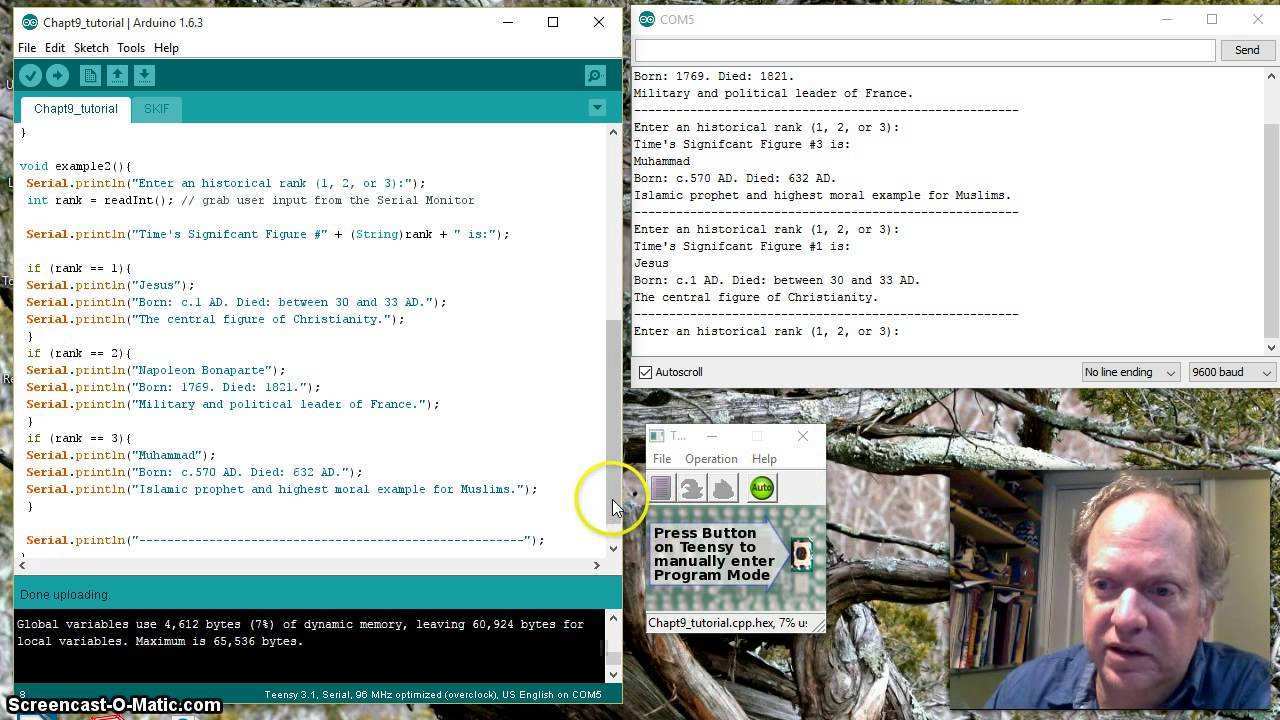This screenshot has width=1280, height=720.
Task: Click the Open sketch up-arrow icon
Action: point(117,75)
